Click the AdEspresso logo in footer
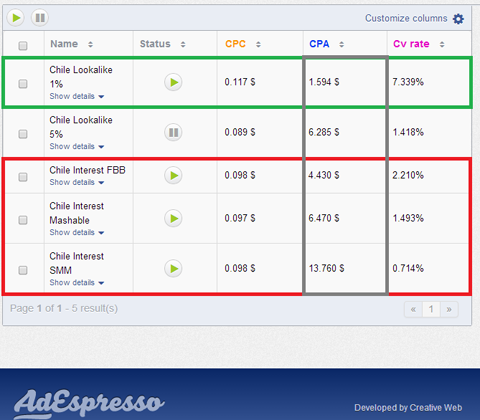The width and height of the screenshot is (480, 420). coord(89,403)
